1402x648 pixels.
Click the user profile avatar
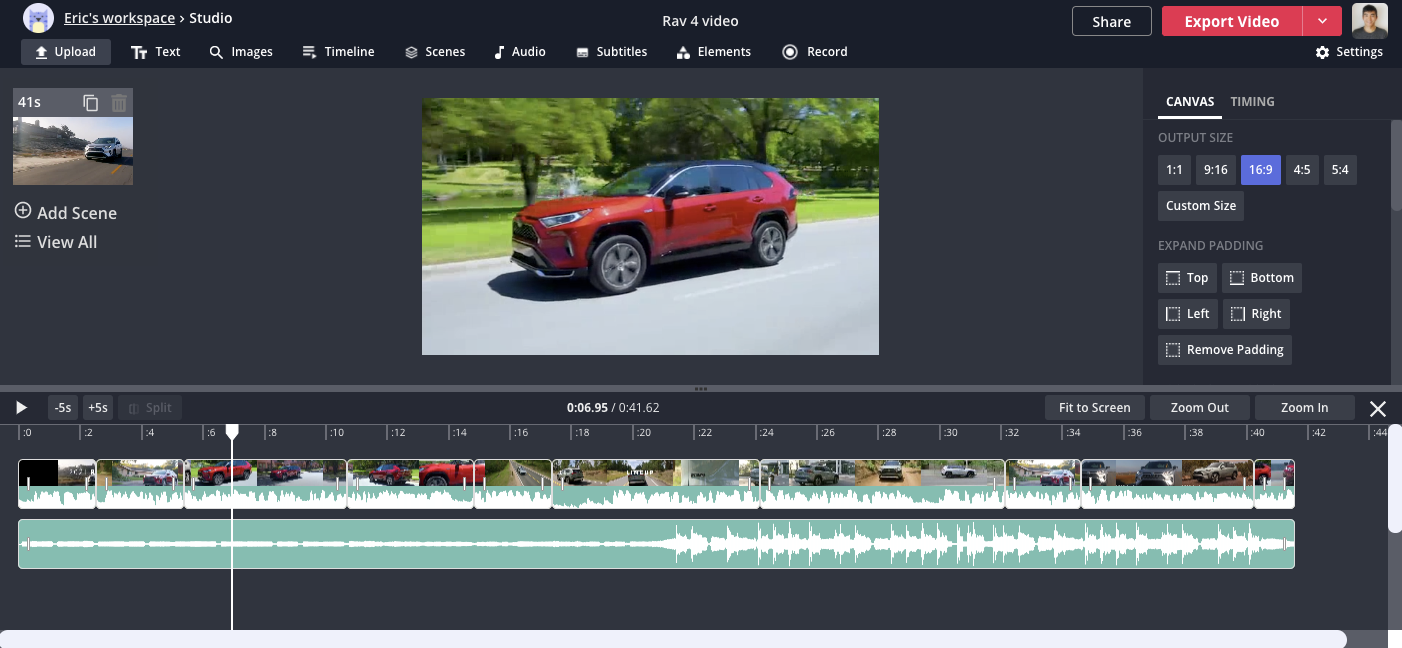[x=1369, y=21]
